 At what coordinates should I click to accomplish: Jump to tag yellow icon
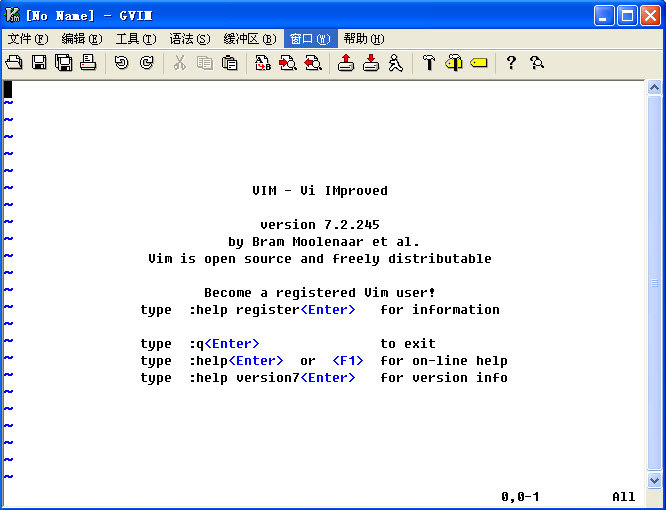click(479, 63)
